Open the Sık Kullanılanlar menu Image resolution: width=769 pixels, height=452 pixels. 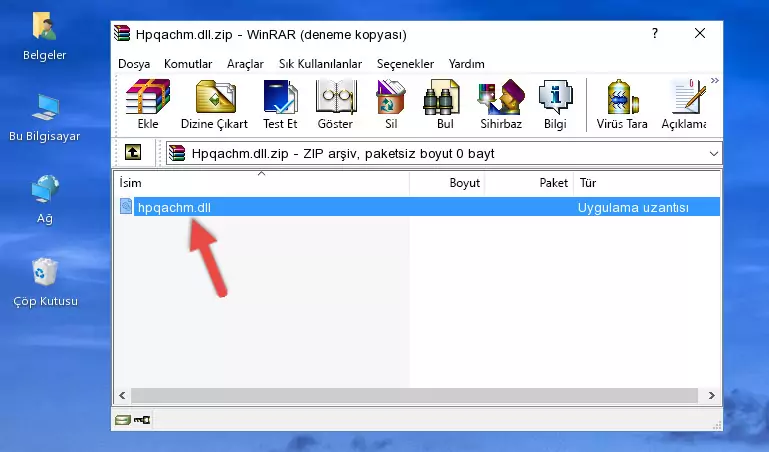click(x=320, y=64)
